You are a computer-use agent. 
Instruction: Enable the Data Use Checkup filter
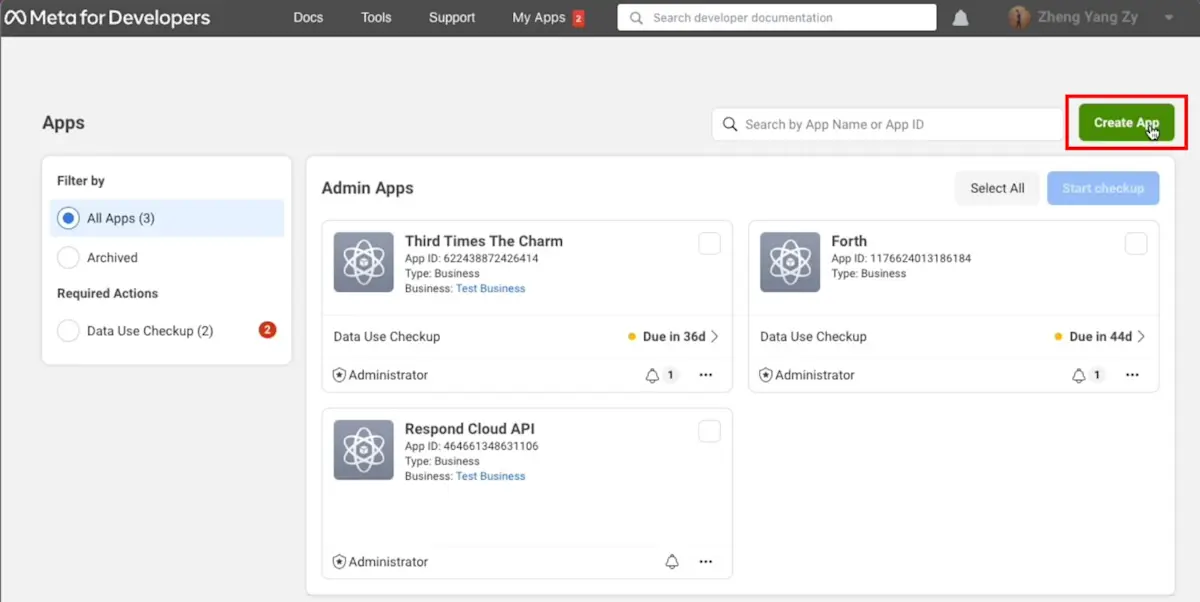[x=68, y=331]
